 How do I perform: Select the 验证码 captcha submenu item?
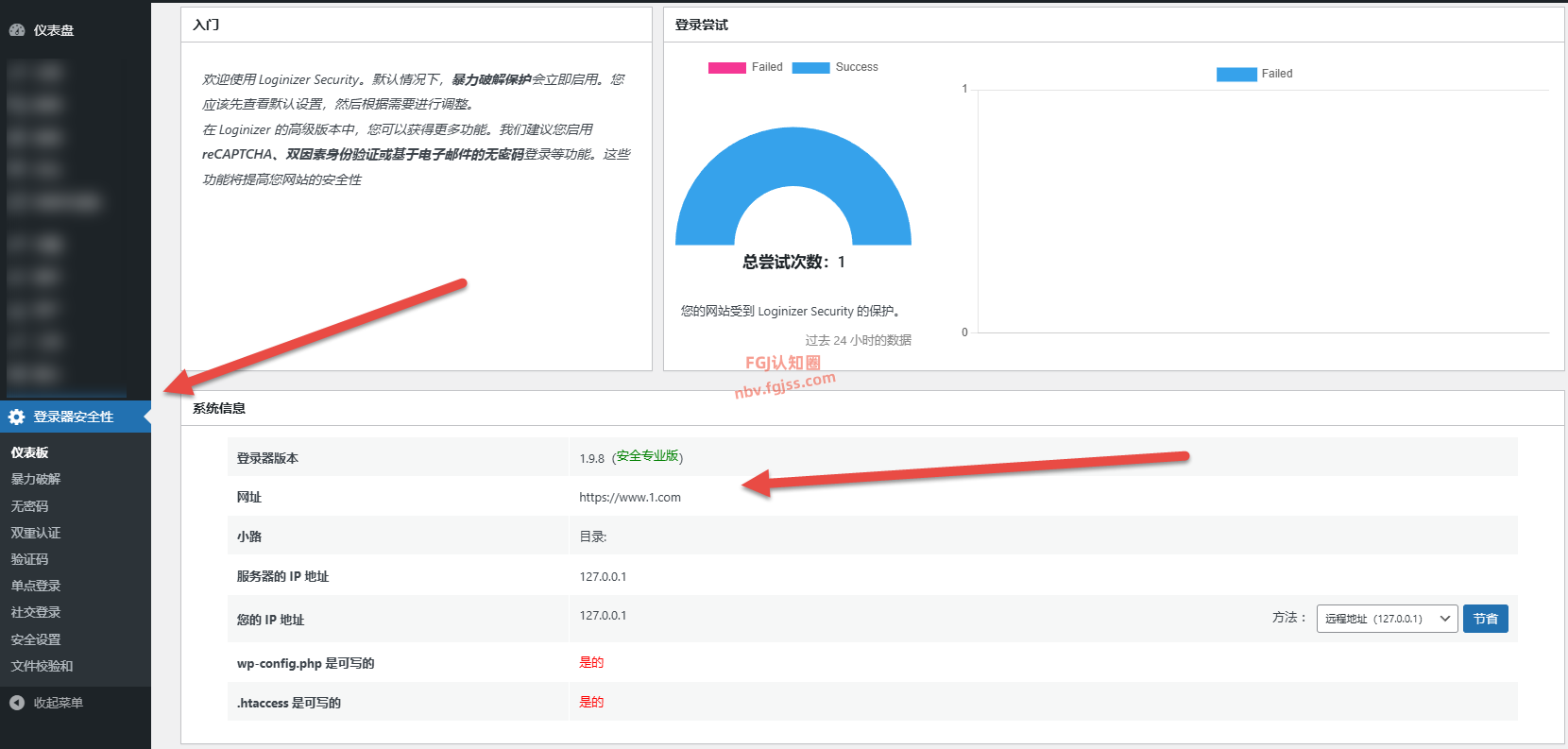point(29,559)
